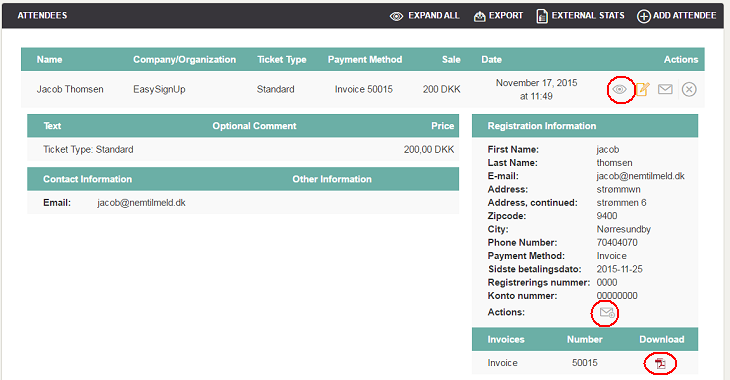The width and height of the screenshot is (730, 380).
Task: Click the Date column header
Action: tap(492, 60)
